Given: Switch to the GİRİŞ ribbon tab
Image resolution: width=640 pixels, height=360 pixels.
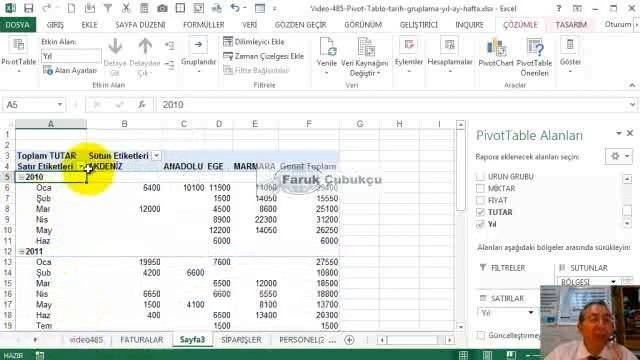Looking at the screenshot, I should (x=55, y=25).
